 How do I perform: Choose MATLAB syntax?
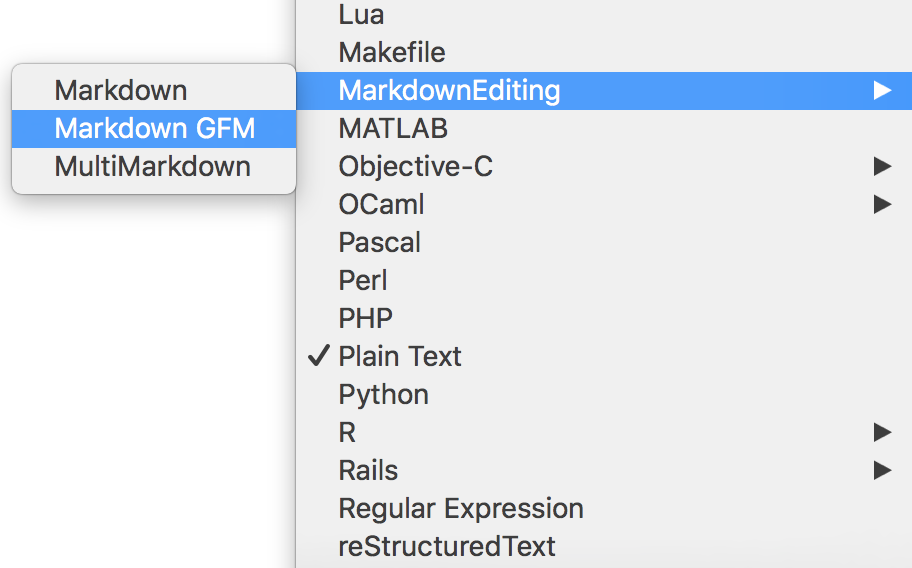(393, 128)
